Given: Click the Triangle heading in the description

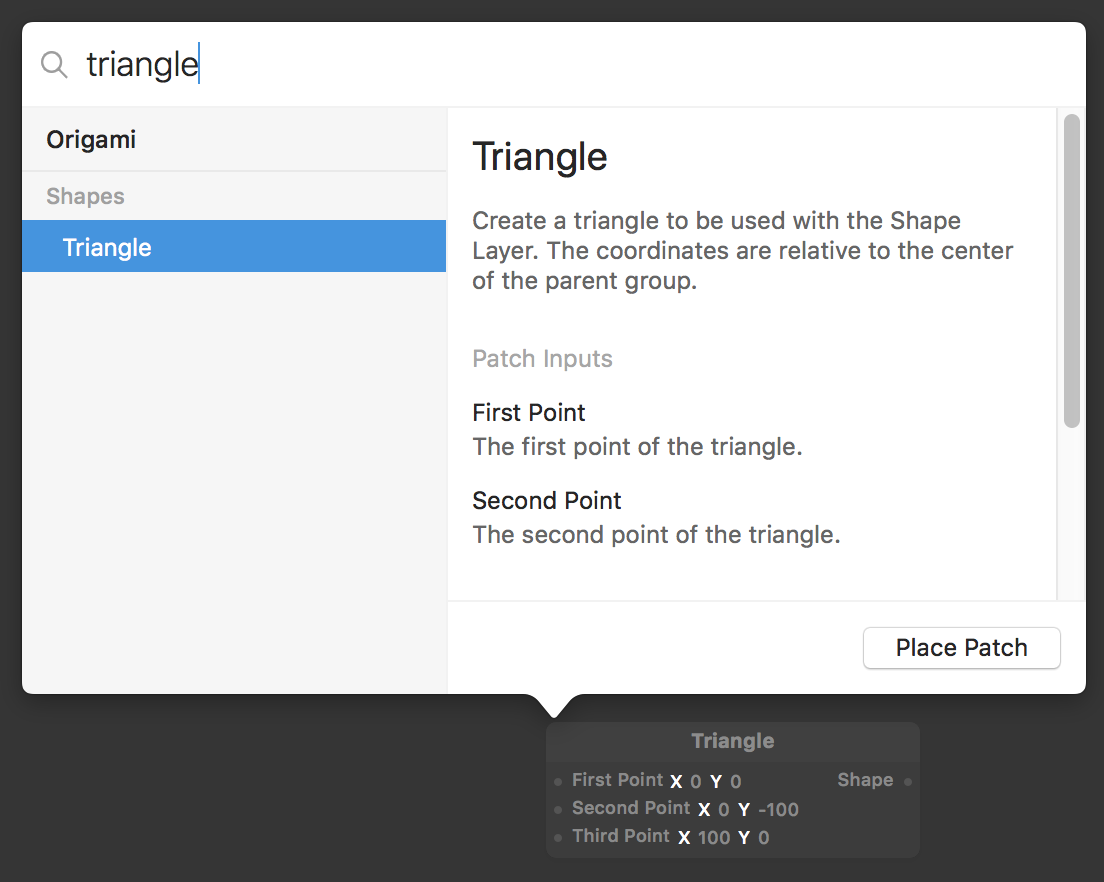Looking at the screenshot, I should (x=540, y=157).
